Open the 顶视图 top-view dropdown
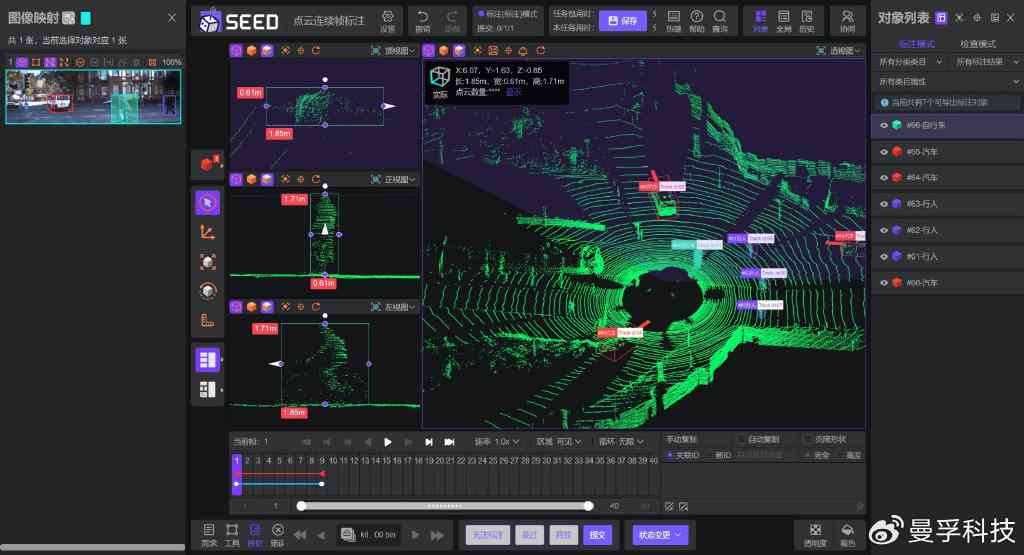 (x=393, y=50)
